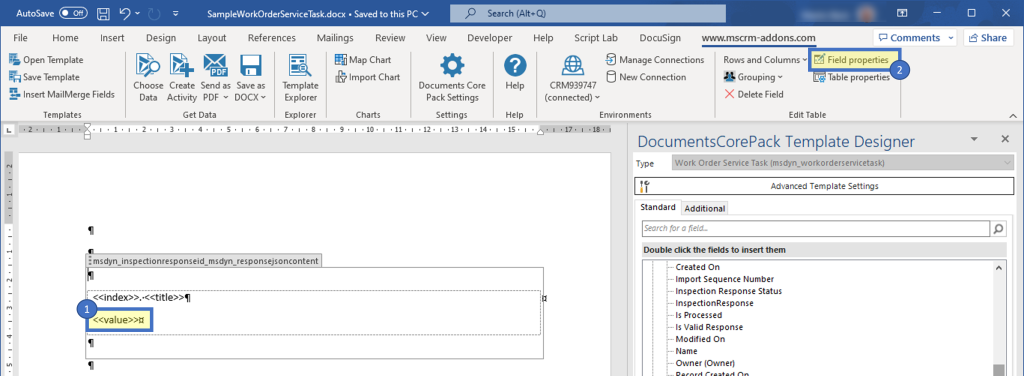The image size is (1024, 376).
Task: Click Save Template in Templates group
Action: (44, 77)
